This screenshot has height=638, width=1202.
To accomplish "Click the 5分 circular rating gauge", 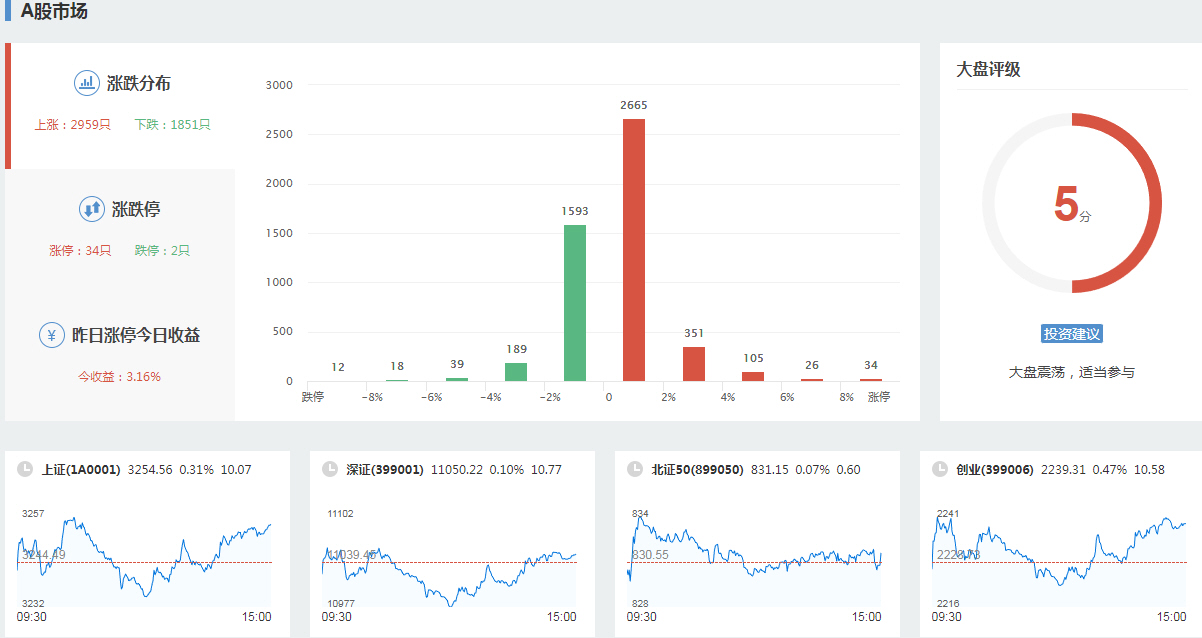I will [x=1071, y=203].
